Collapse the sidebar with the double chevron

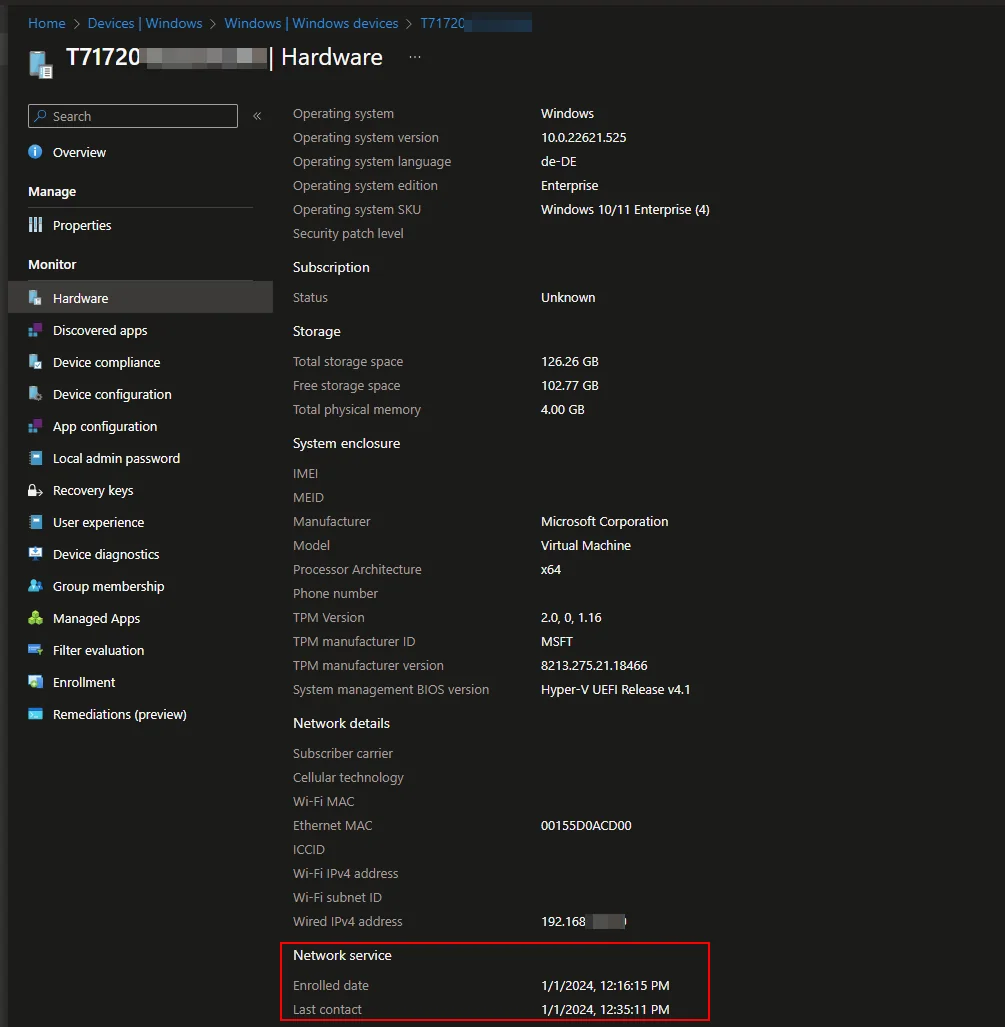[x=257, y=116]
